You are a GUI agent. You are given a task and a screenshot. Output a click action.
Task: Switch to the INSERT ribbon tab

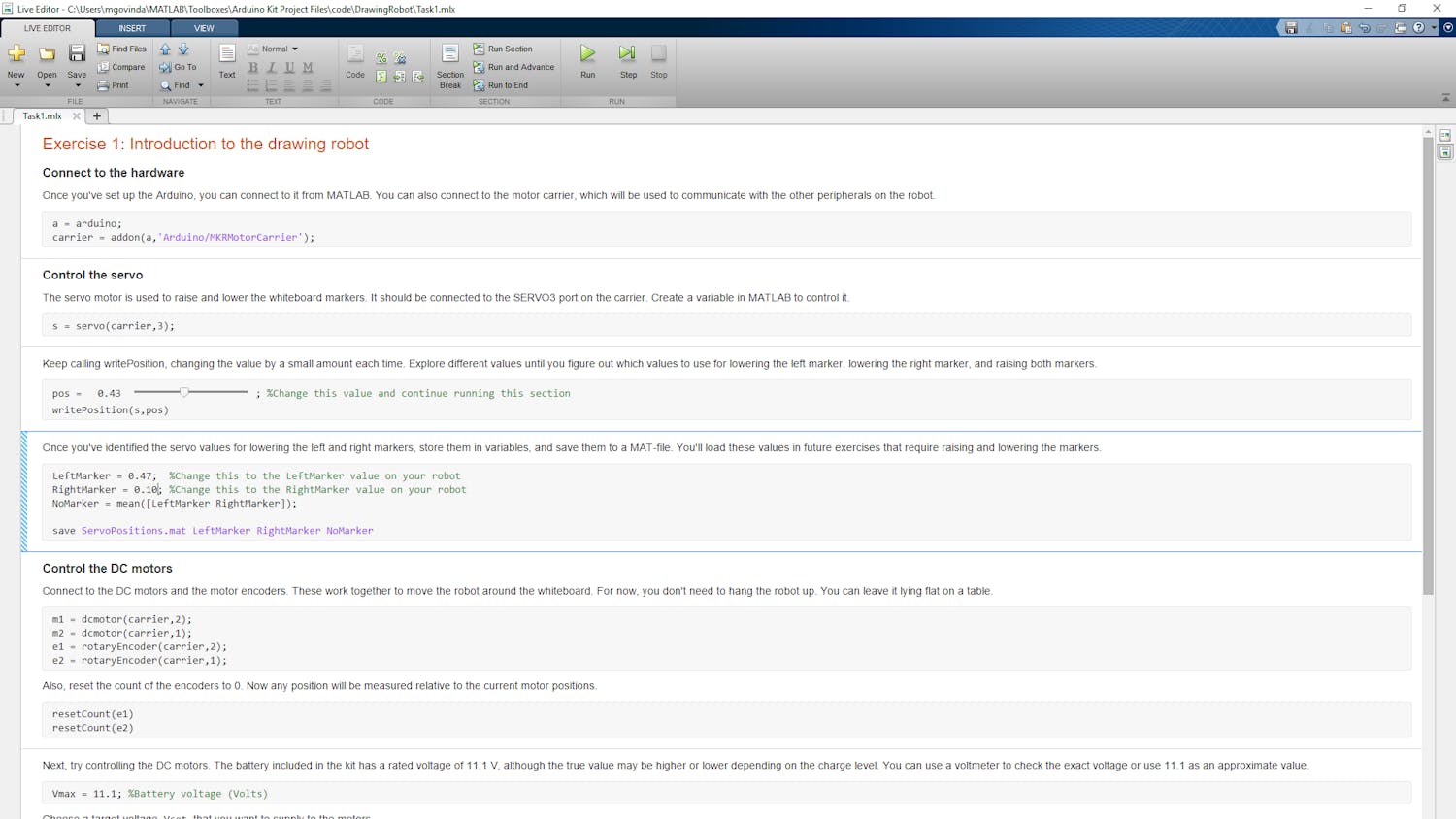click(x=132, y=28)
